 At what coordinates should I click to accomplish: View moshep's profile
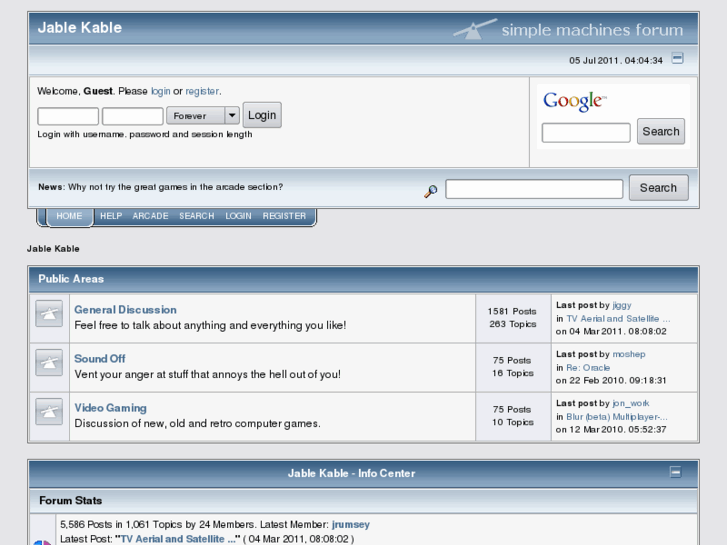pos(629,354)
